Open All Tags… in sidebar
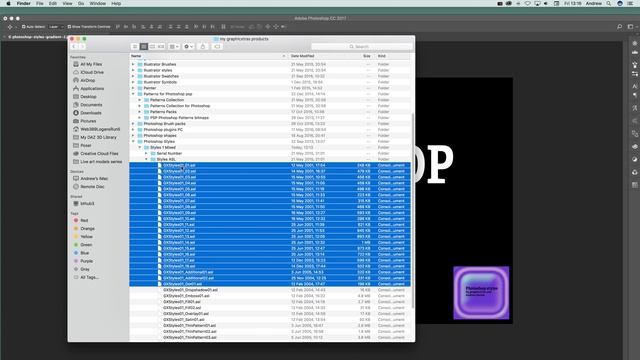The height and width of the screenshot is (360, 640). pos(86,277)
